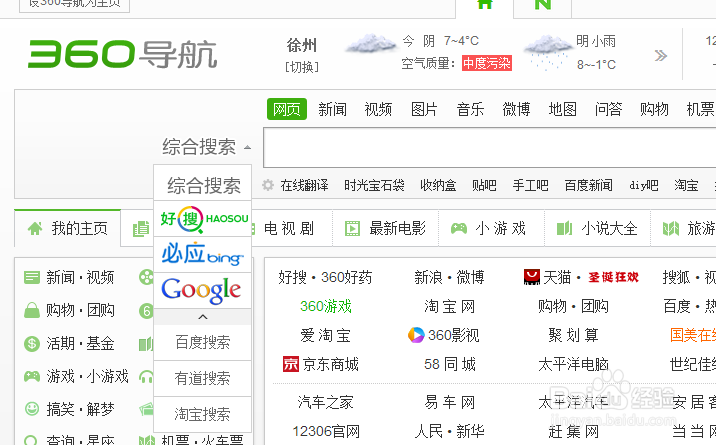Click tomorrow's light rain weather icon
Image resolution: width=716 pixels, height=445 pixels.
547,52
